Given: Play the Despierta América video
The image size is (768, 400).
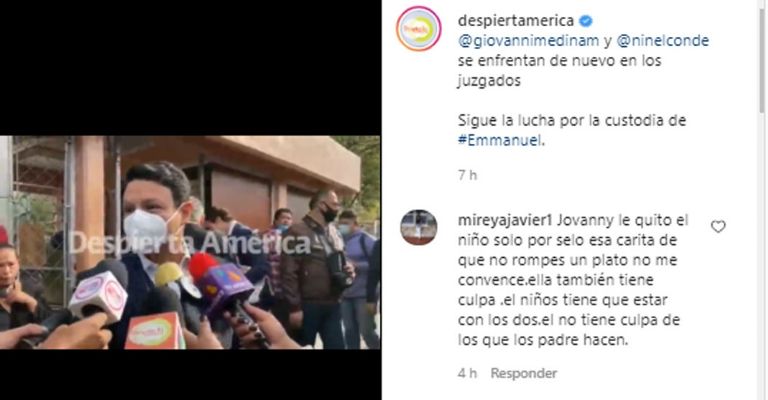Looking at the screenshot, I should (x=190, y=242).
